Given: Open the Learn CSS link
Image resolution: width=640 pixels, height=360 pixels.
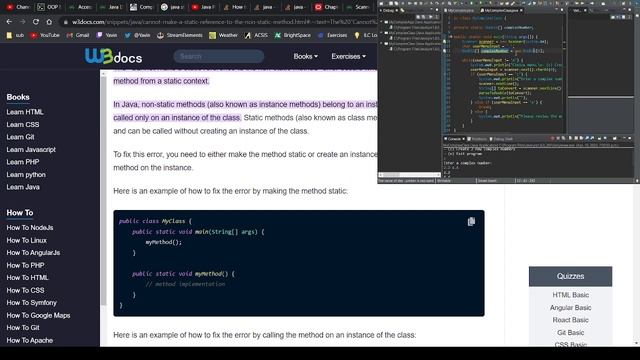Looking at the screenshot, I should pyautogui.click(x=23, y=124).
